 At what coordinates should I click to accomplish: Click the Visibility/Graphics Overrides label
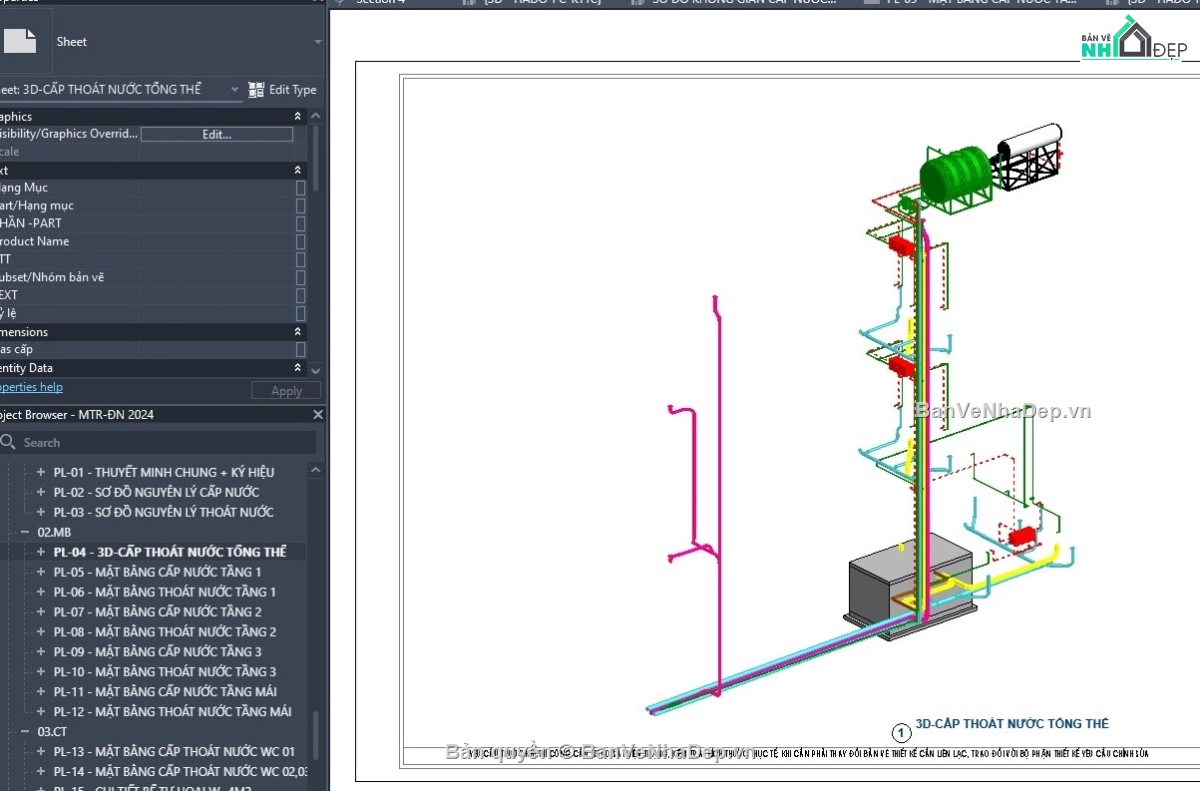[x=68, y=134]
